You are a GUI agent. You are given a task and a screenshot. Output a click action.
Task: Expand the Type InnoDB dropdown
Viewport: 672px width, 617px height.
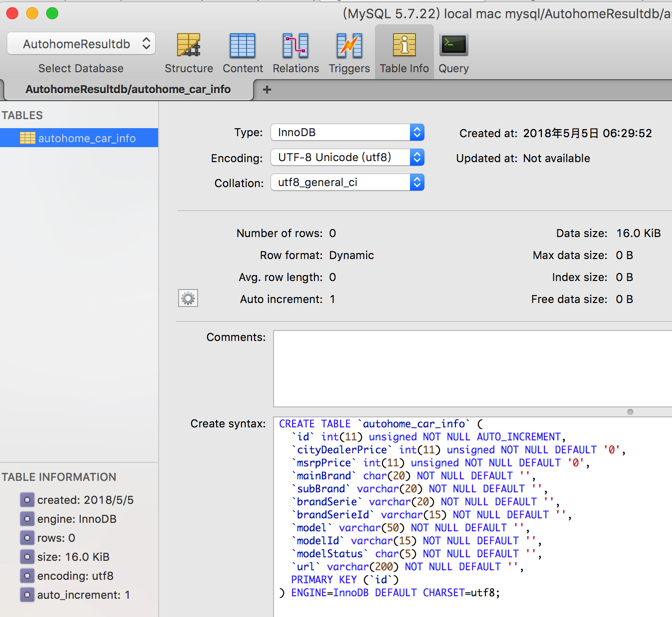pyautogui.click(x=347, y=133)
